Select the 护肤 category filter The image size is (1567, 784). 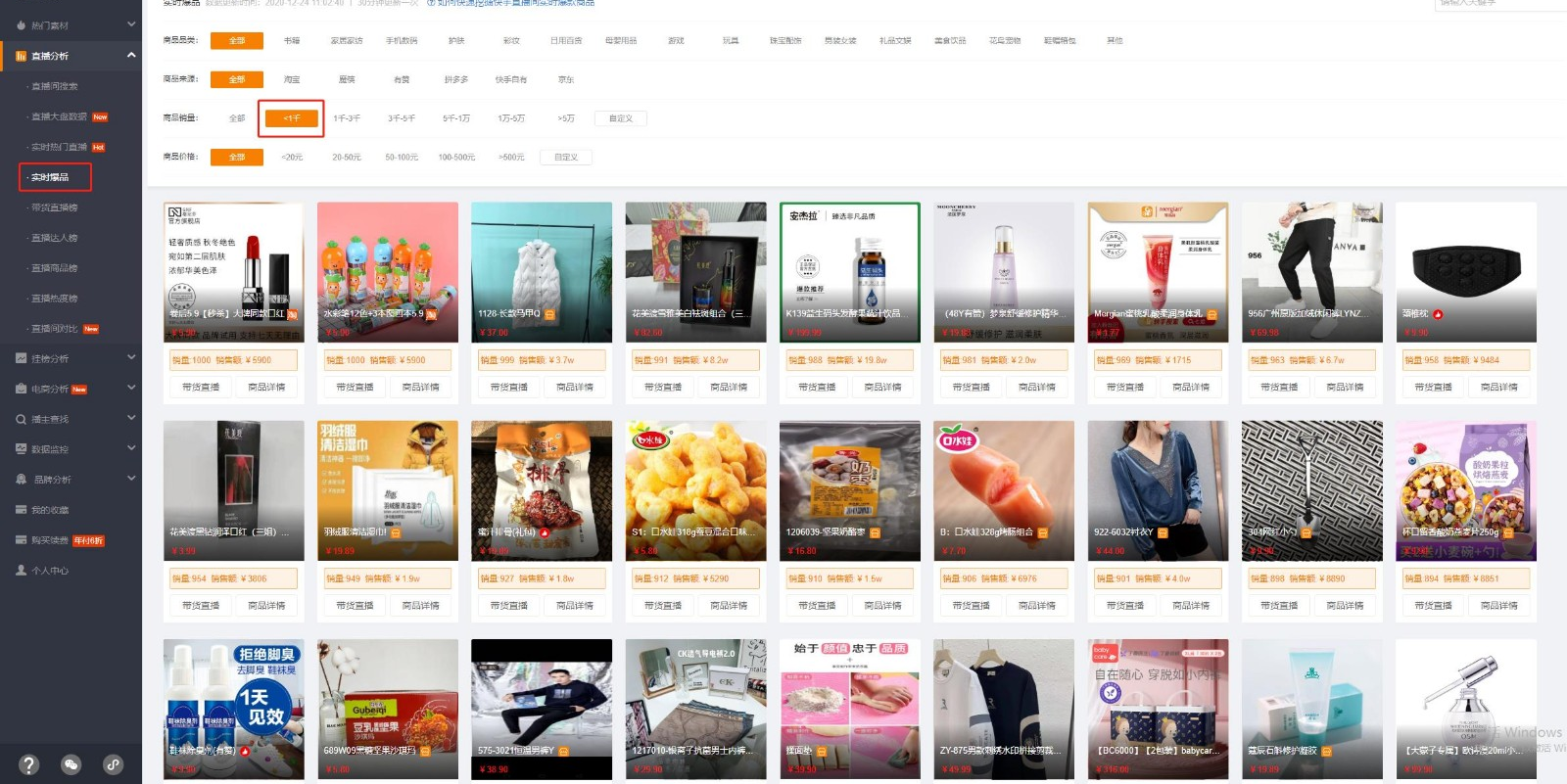[456, 41]
